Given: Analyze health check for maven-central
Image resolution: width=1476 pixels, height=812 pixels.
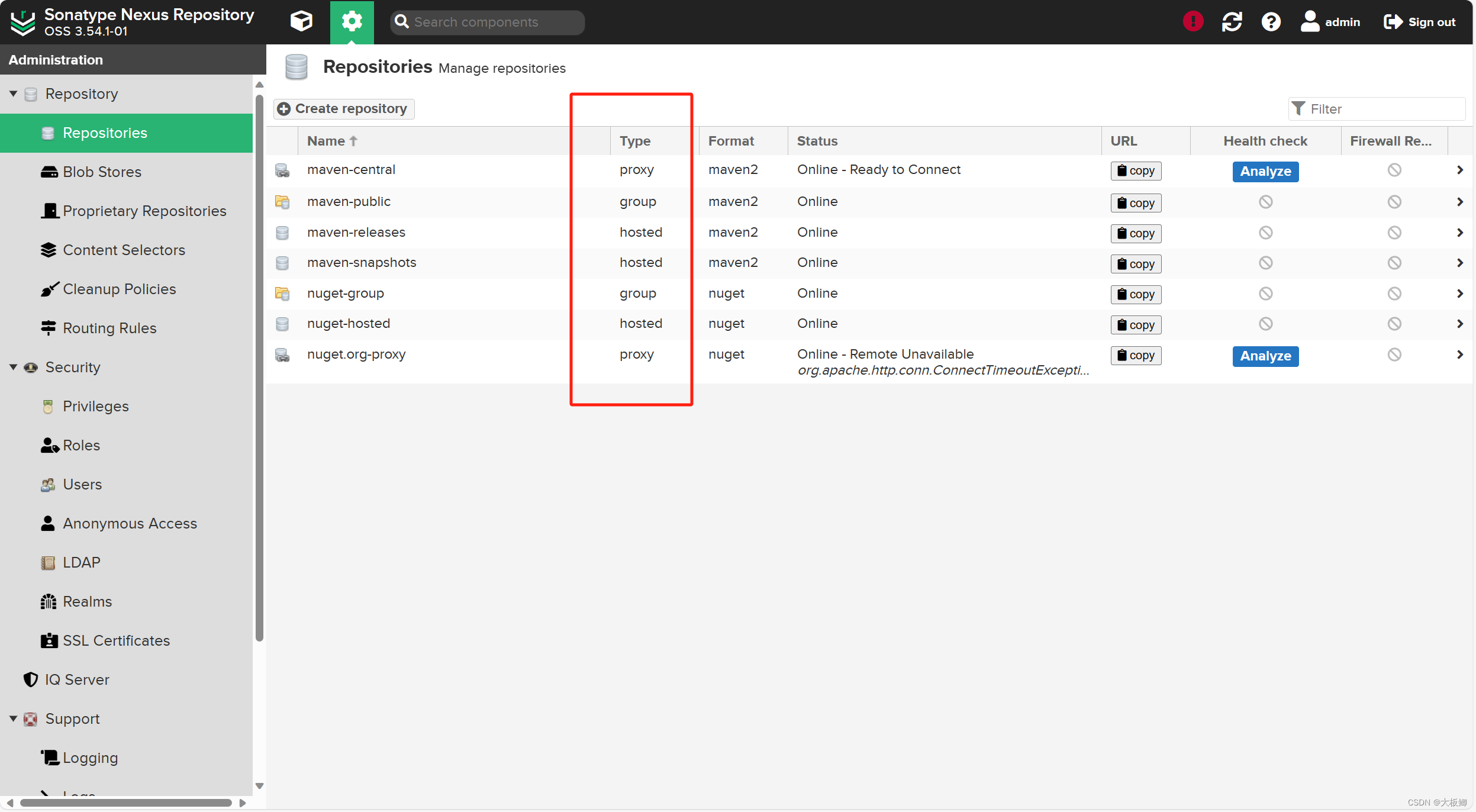Looking at the screenshot, I should 1265,172.
